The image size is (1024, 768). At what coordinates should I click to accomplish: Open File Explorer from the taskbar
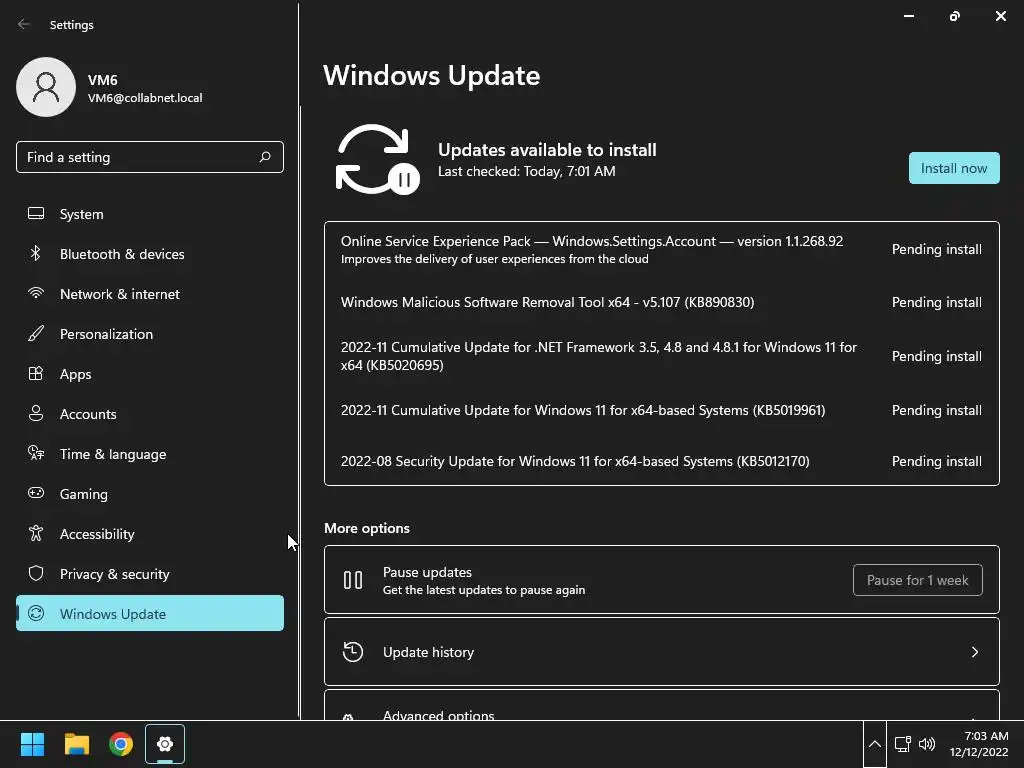77,744
